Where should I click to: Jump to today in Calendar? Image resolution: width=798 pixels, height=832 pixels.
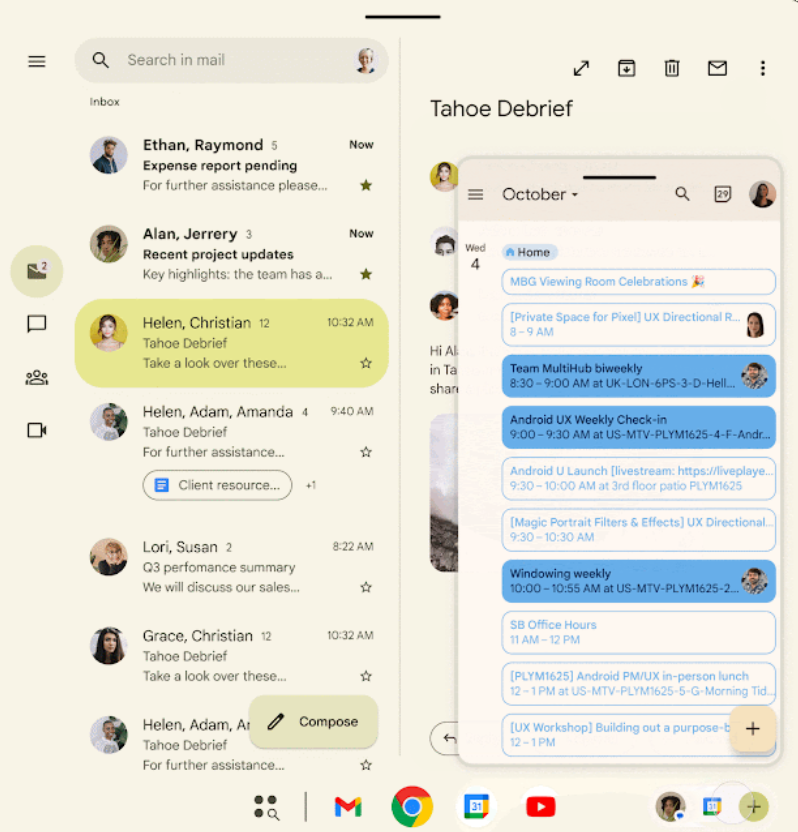click(722, 194)
